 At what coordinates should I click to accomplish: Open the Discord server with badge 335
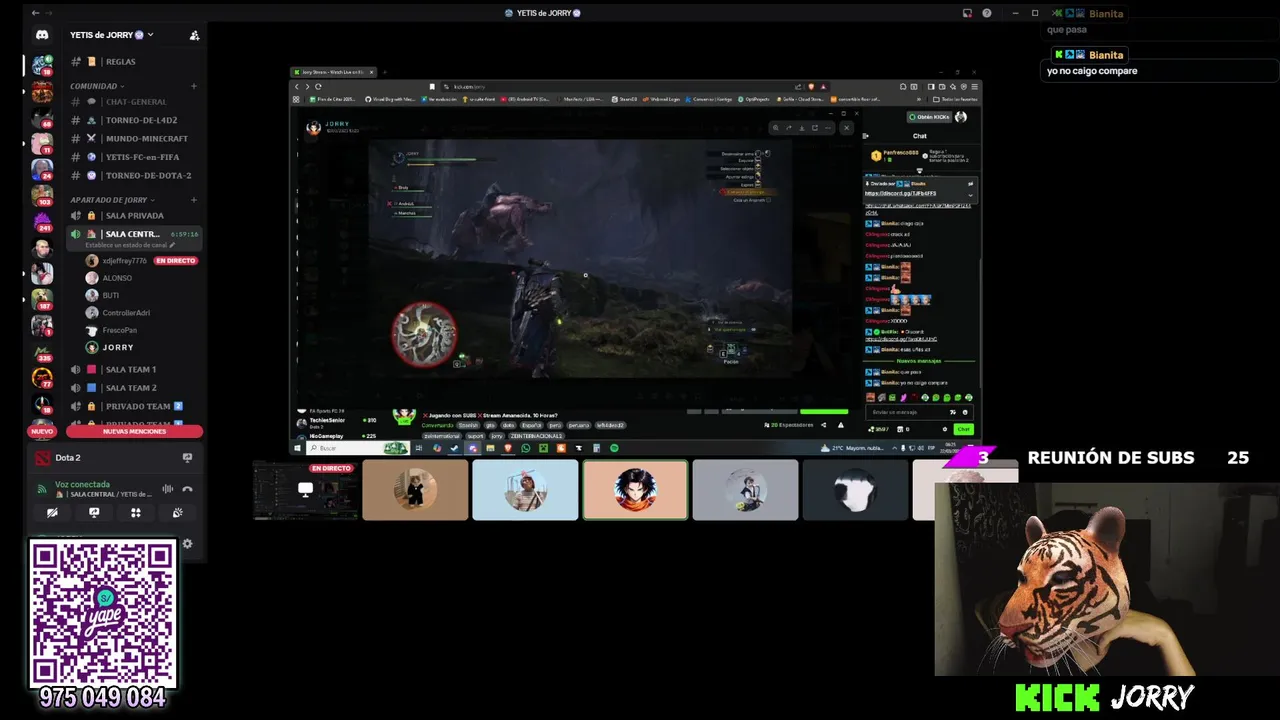point(42,352)
